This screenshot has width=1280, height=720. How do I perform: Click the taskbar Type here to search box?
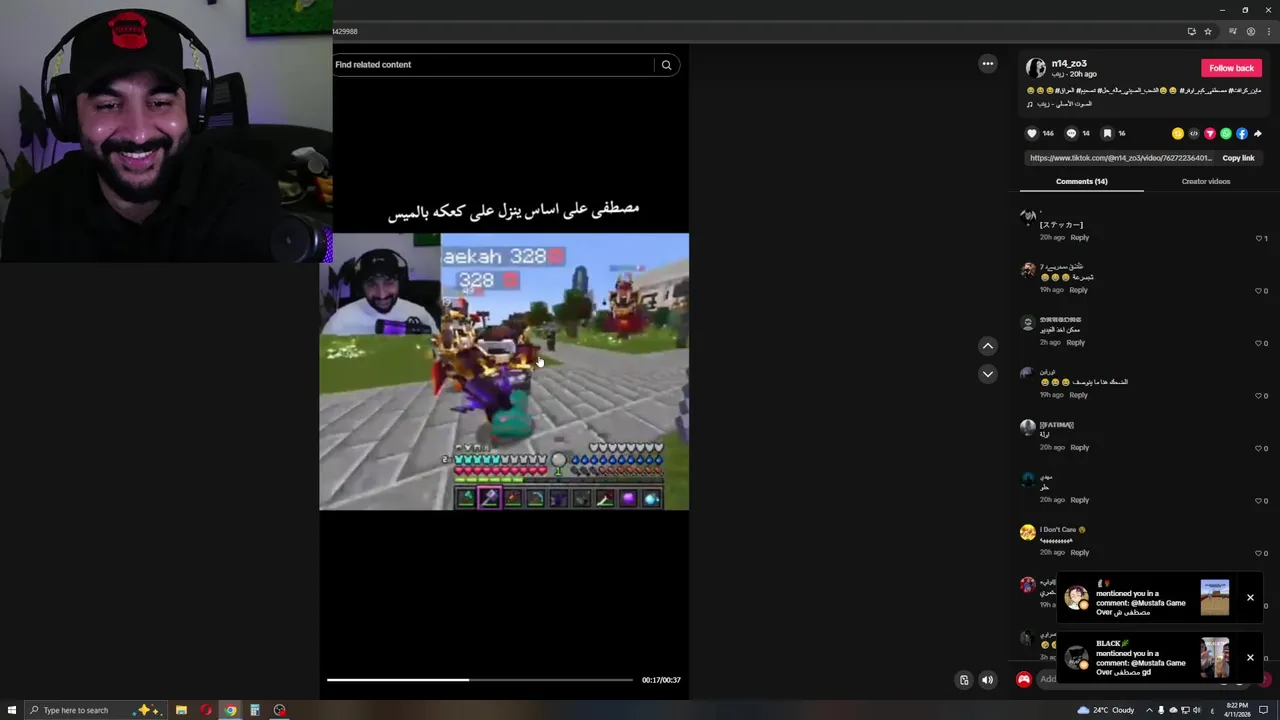(x=94, y=710)
